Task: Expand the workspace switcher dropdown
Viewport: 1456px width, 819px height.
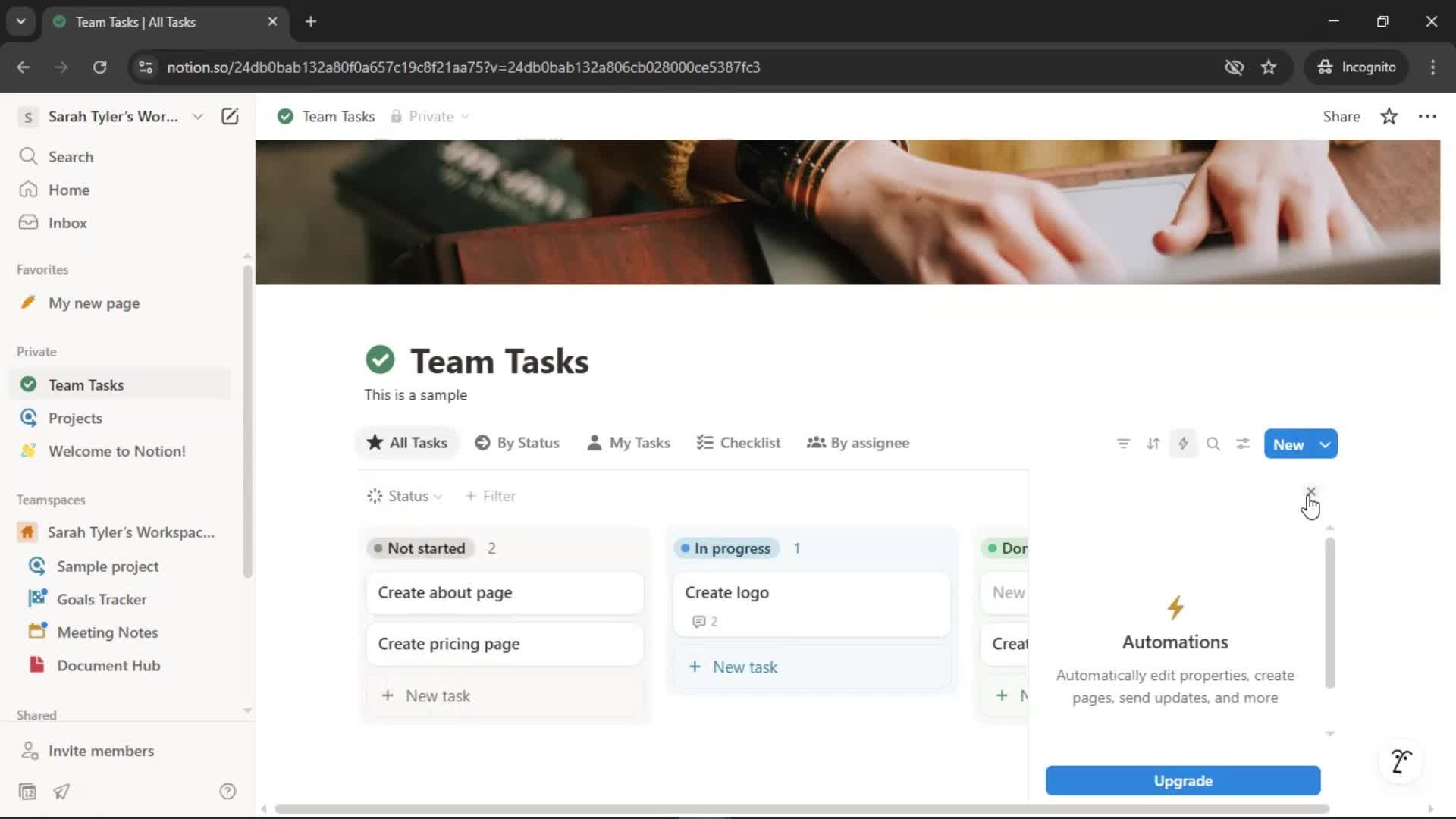Action: pos(198,116)
